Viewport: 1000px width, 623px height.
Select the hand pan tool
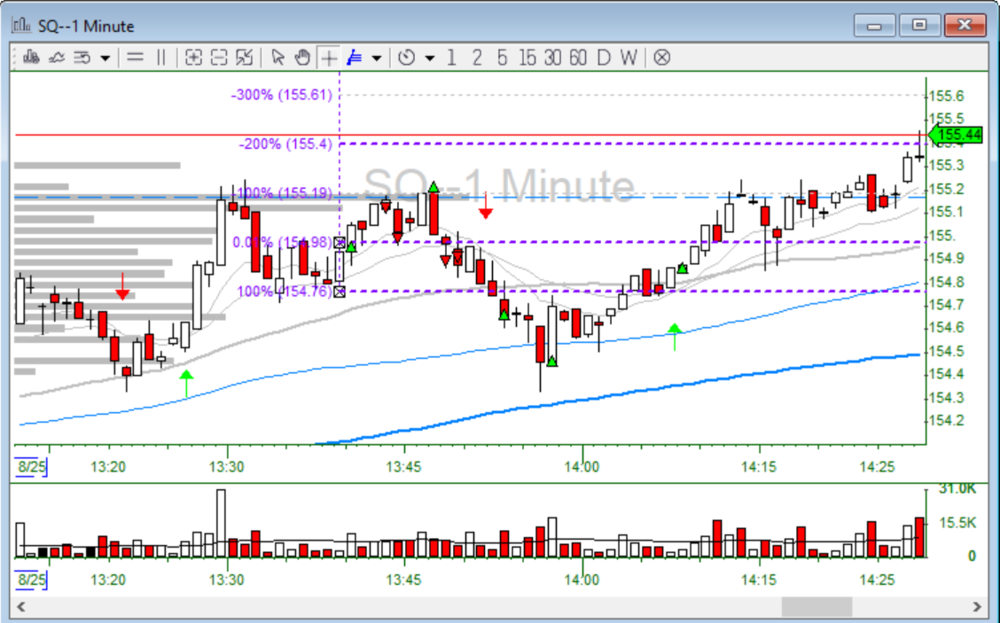pyautogui.click(x=302, y=57)
